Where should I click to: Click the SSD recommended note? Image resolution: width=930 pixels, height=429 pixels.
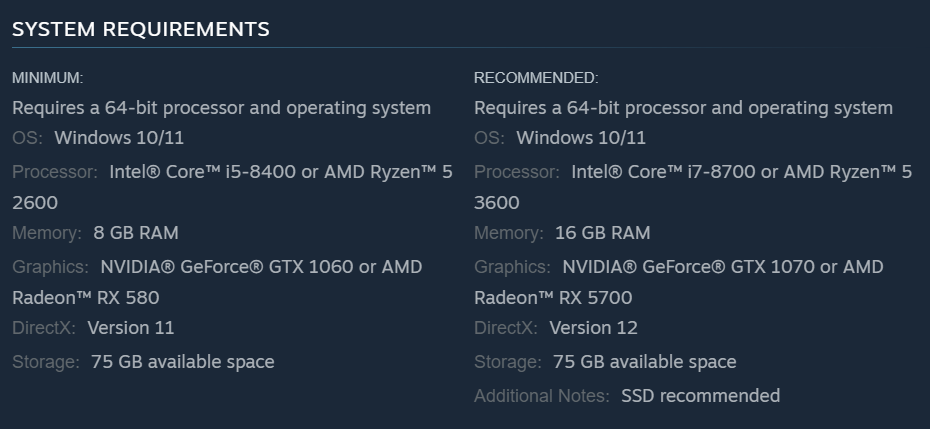(700, 396)
